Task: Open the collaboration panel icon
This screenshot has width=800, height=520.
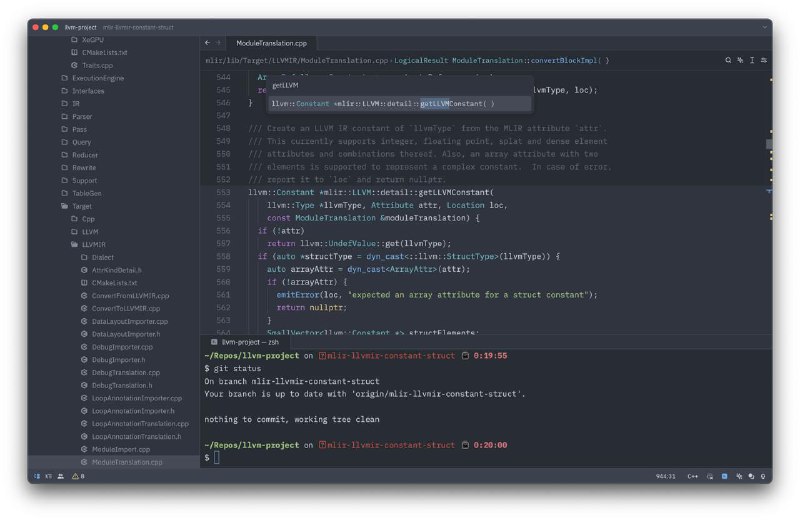Action: coord(61,476)
